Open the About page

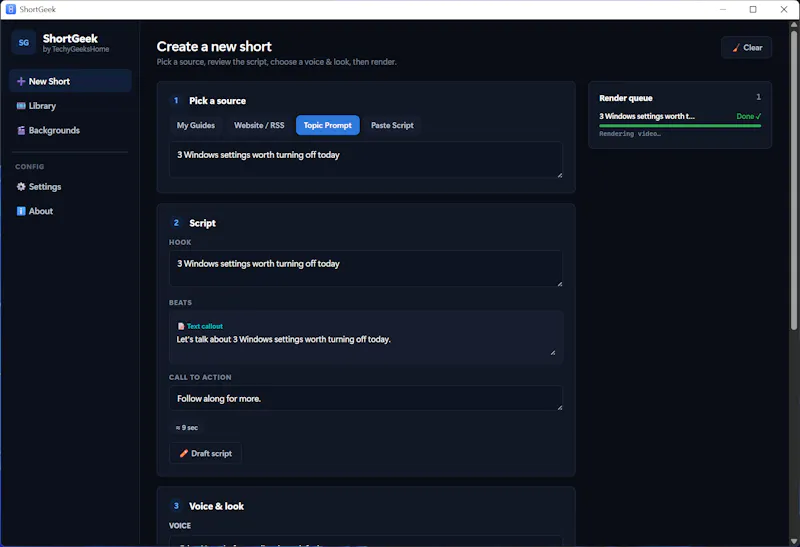point(70,211)
